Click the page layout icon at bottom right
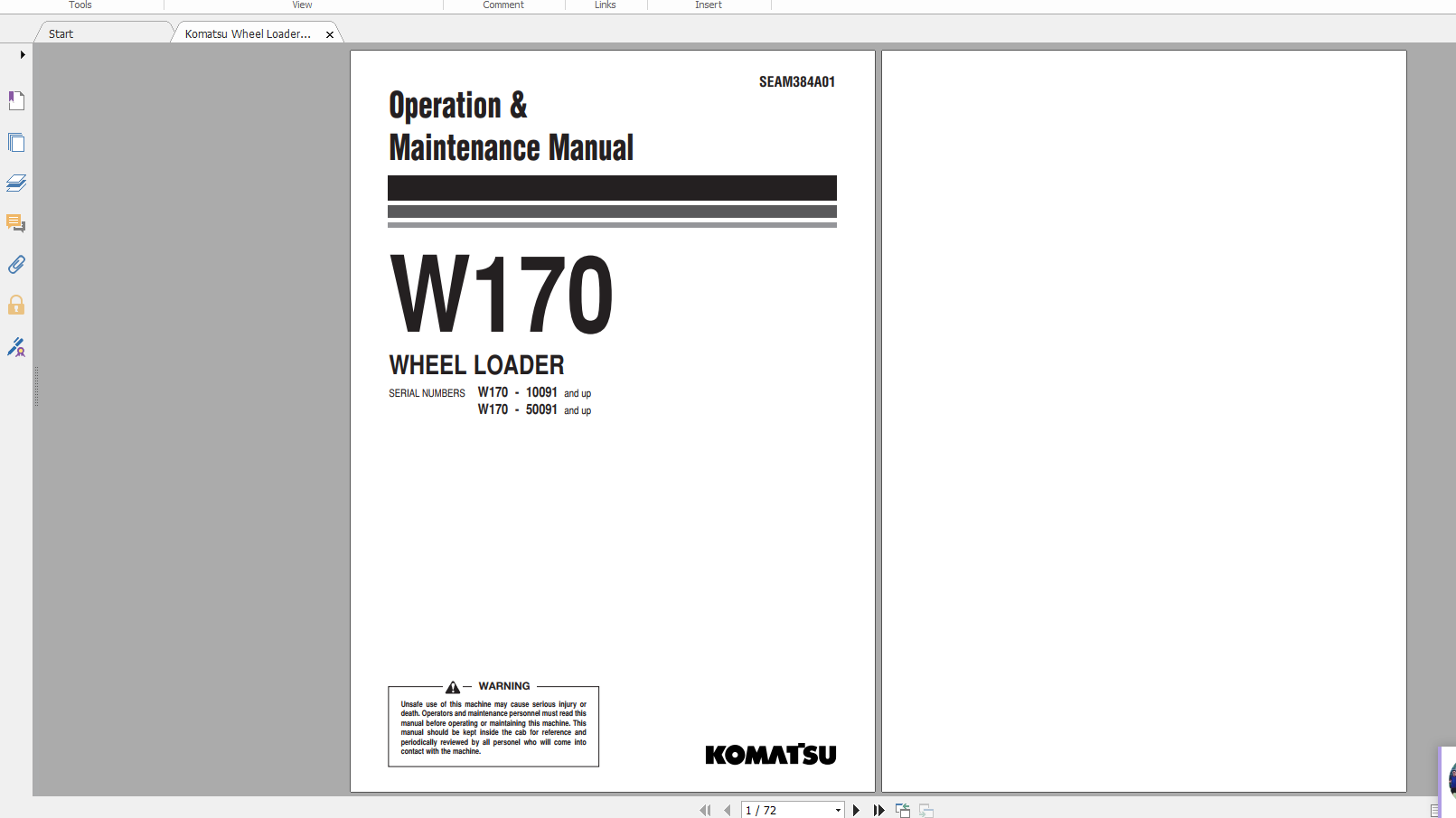Image resolution: width=1456 pixels, height=818 pixels. (x=1435, y=811)
